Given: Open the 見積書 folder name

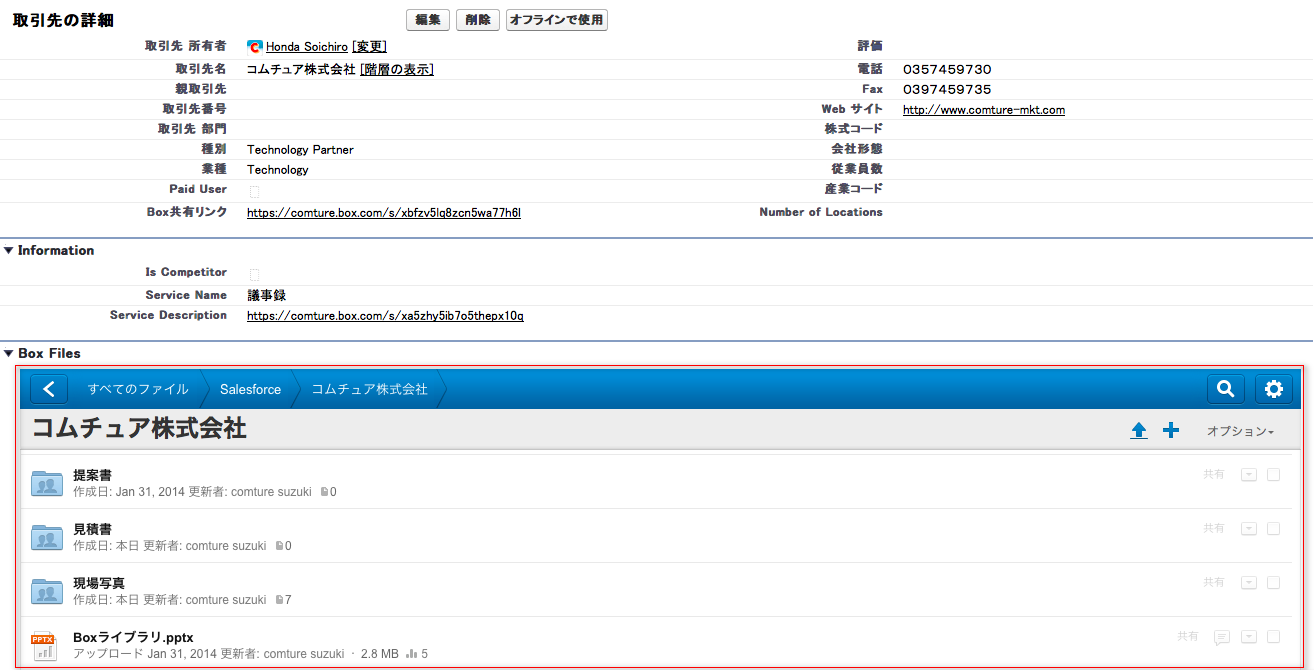Looking at the screenshot, I should (x=92, y=529).
